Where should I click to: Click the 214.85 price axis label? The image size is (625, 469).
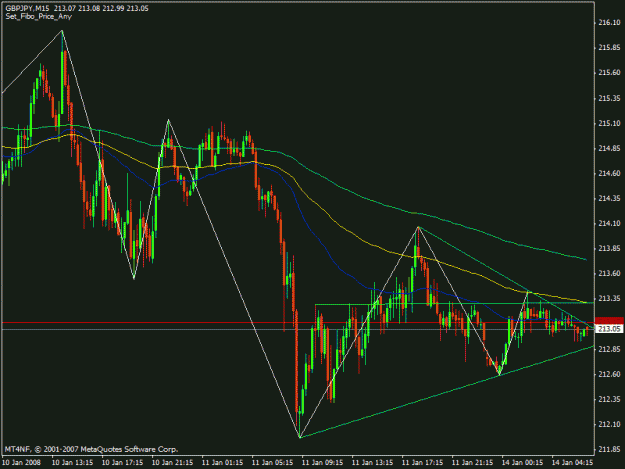pos(609,149)
